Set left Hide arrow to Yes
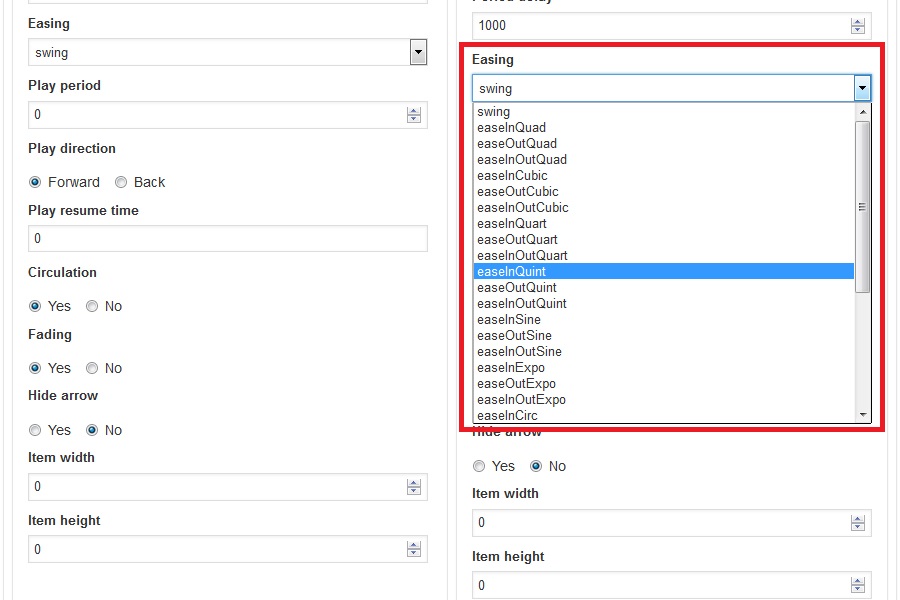 point(35,430)
